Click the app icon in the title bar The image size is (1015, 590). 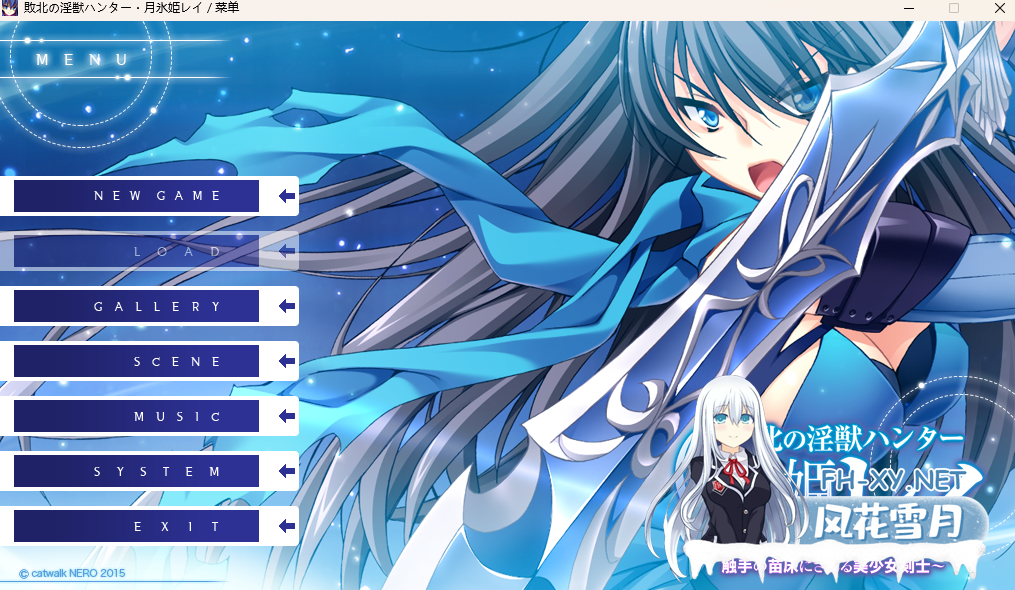tap(11, 8)
